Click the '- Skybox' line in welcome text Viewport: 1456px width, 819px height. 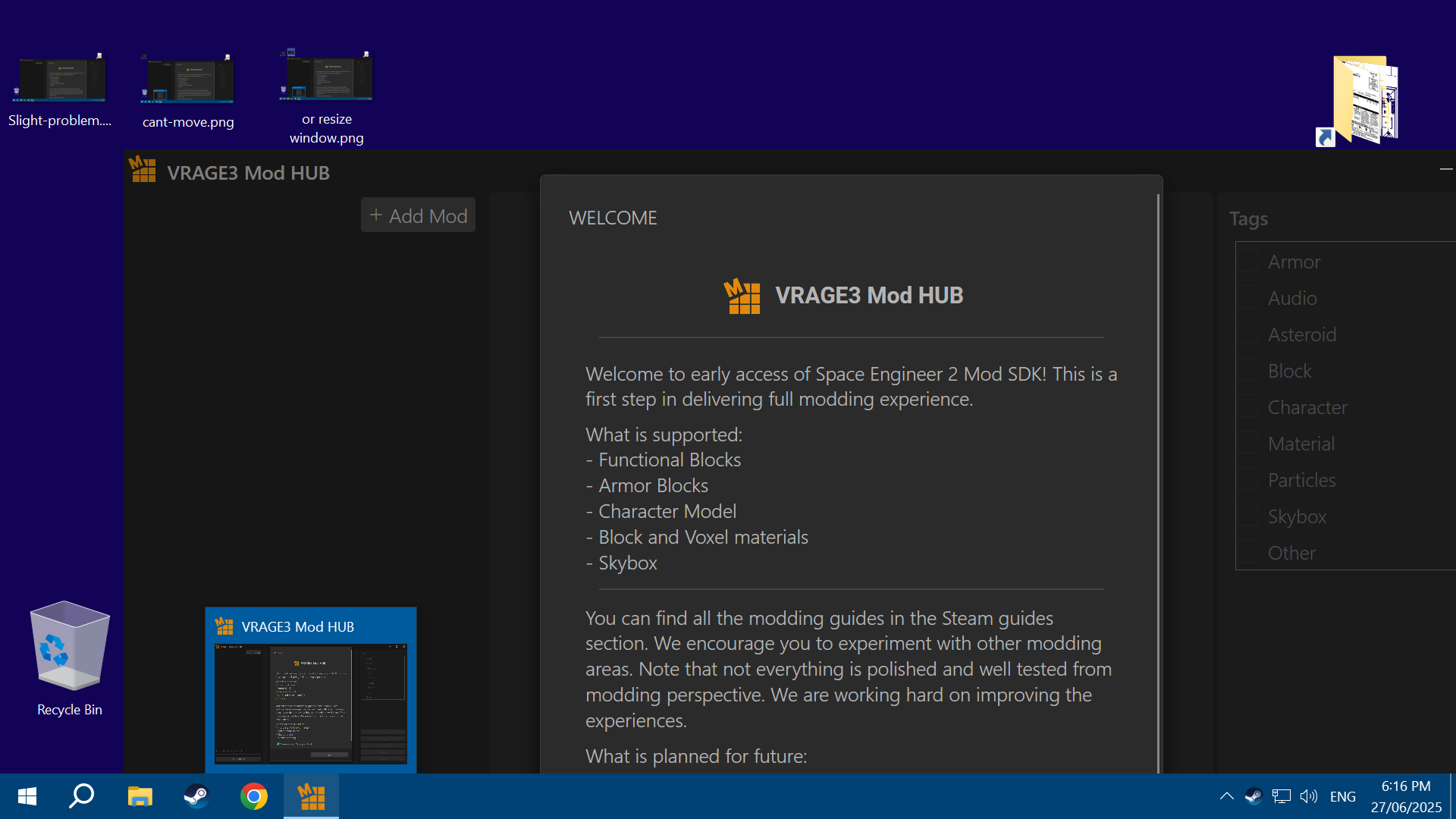621,563
